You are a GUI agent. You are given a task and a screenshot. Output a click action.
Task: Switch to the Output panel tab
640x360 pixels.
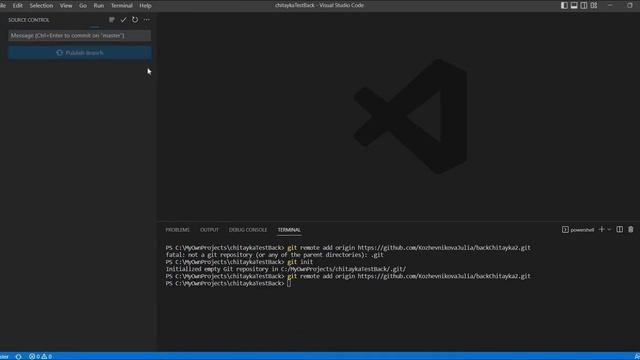click(209, 230)
